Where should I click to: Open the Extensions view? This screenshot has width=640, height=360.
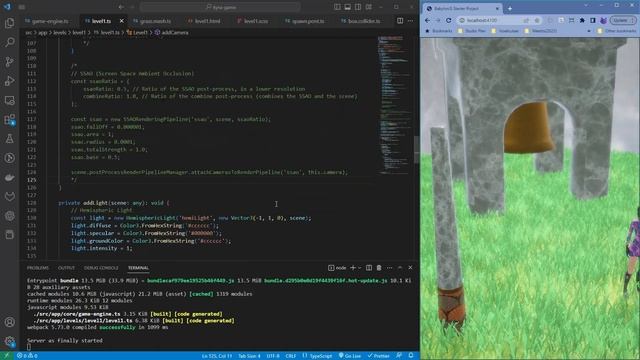coord(9,120)
